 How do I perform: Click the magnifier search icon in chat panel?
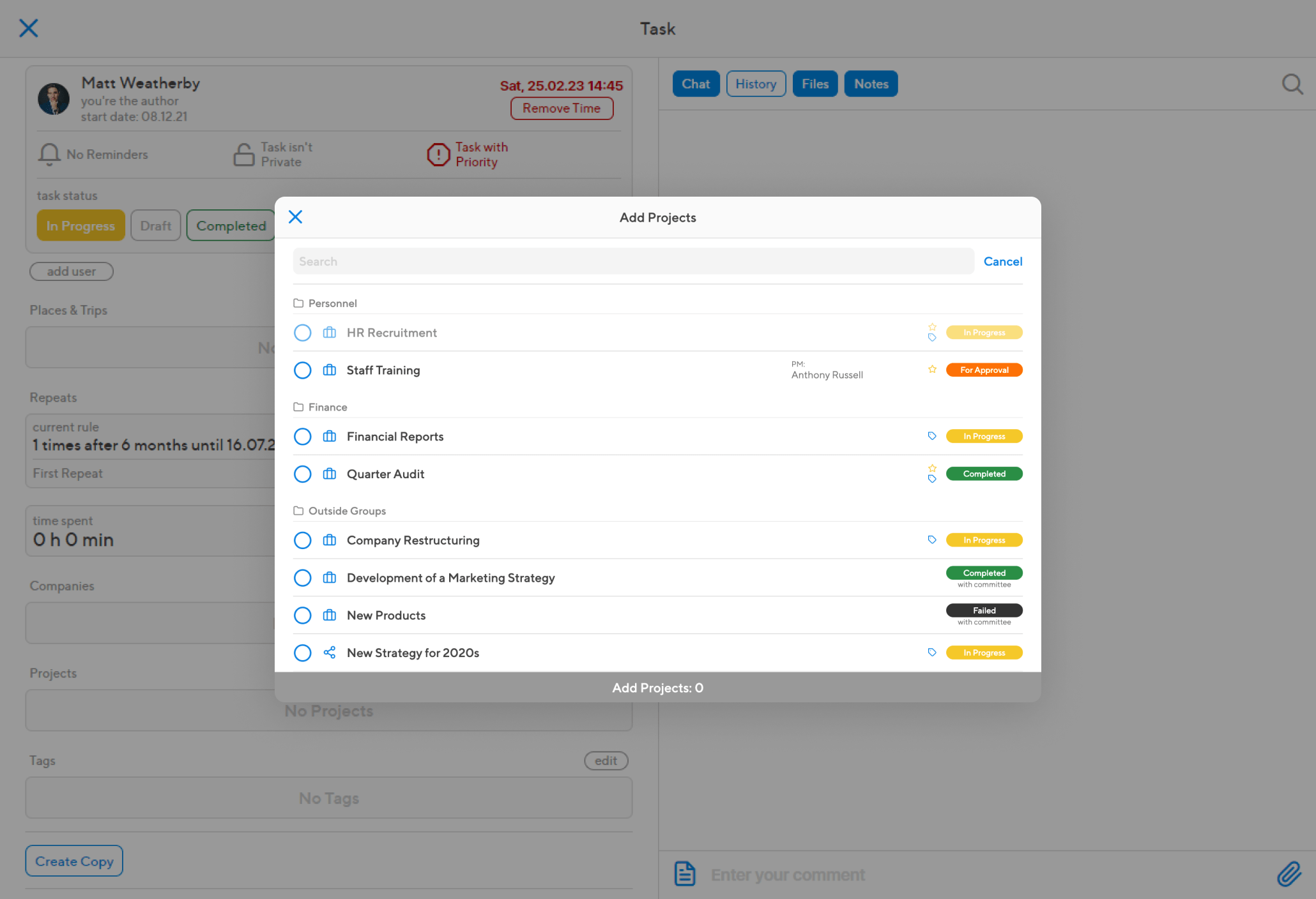[x=1292, y=84]
